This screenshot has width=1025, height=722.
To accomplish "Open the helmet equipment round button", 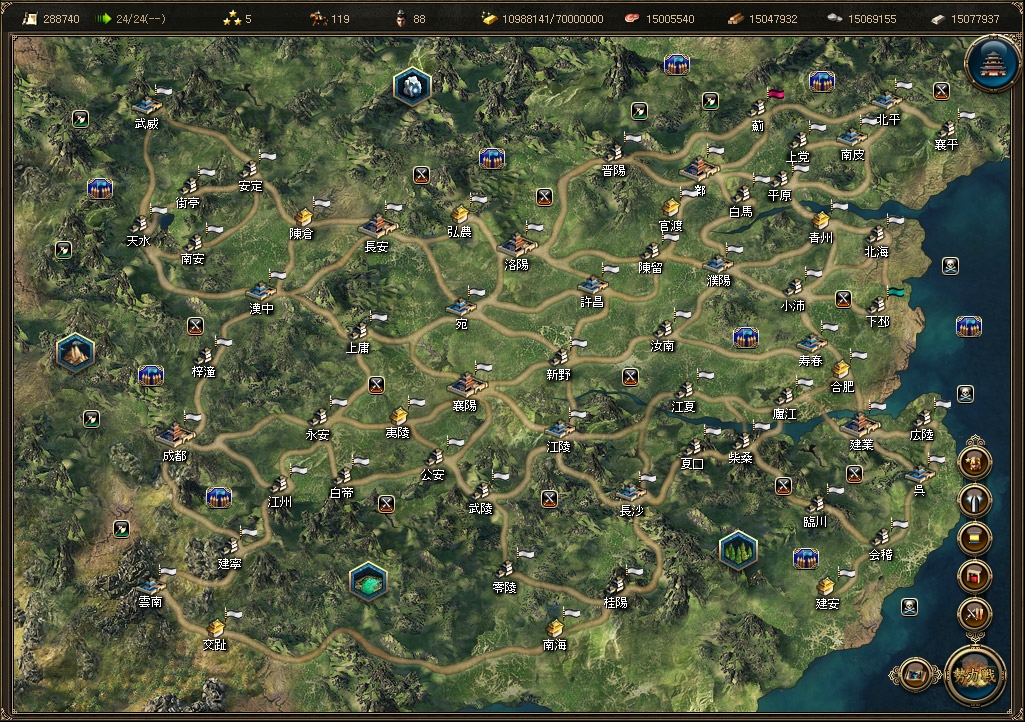I will (975, 500).
